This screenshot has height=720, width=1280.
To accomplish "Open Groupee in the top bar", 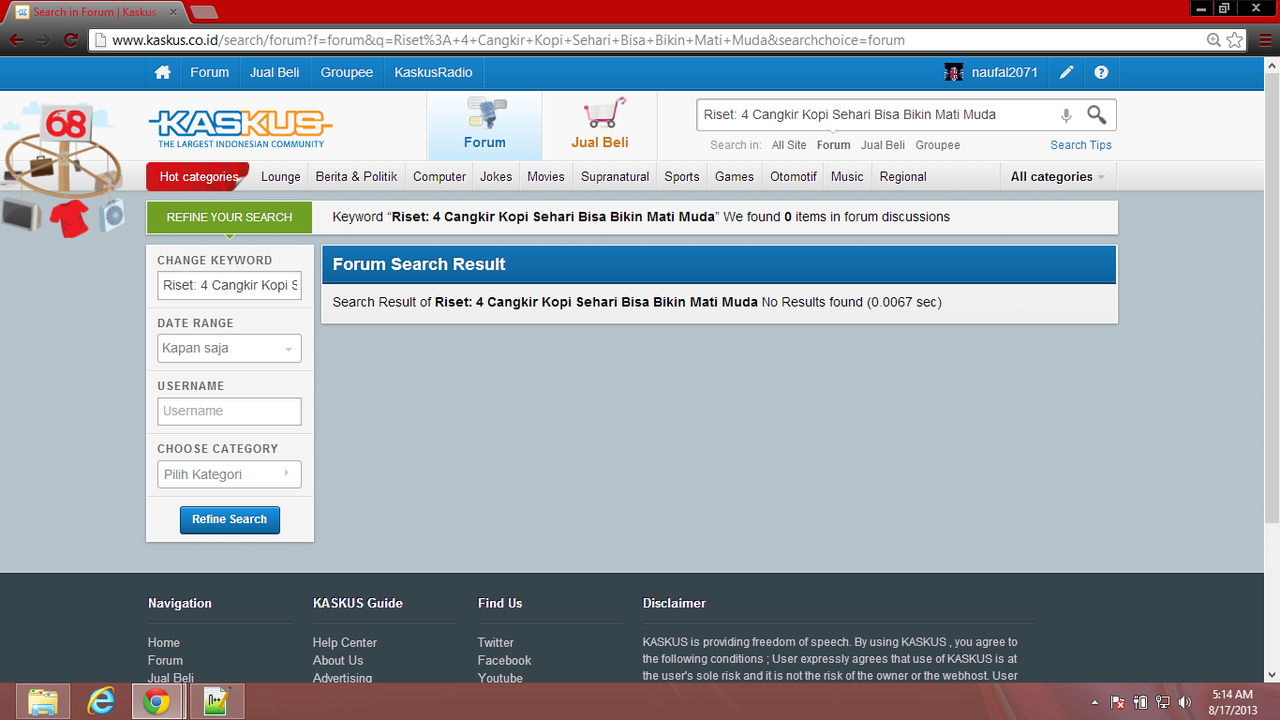I will click(347, 73).
